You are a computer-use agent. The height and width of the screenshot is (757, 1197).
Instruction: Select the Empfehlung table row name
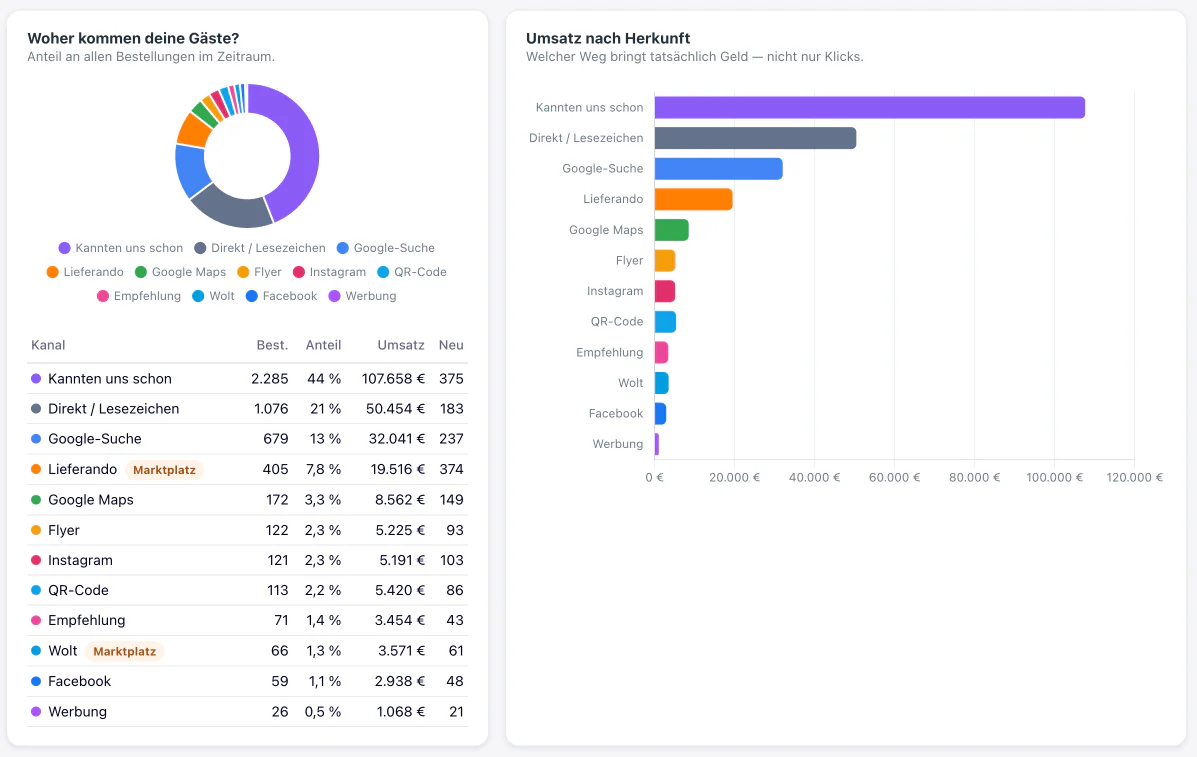click(86, 620)
